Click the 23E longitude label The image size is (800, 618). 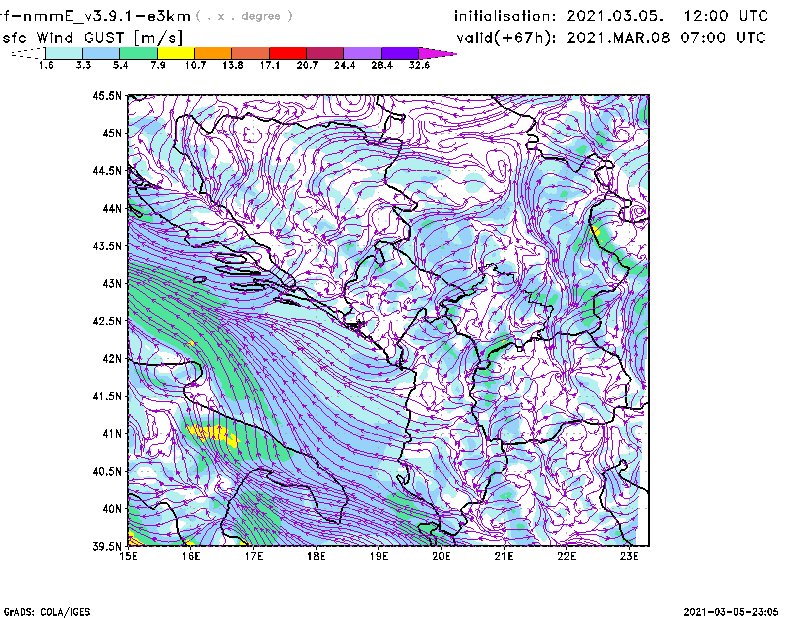click(x=629, y=556)
